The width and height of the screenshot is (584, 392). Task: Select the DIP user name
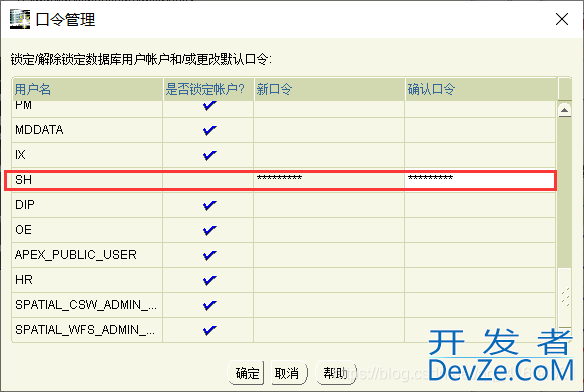(25, 205)
